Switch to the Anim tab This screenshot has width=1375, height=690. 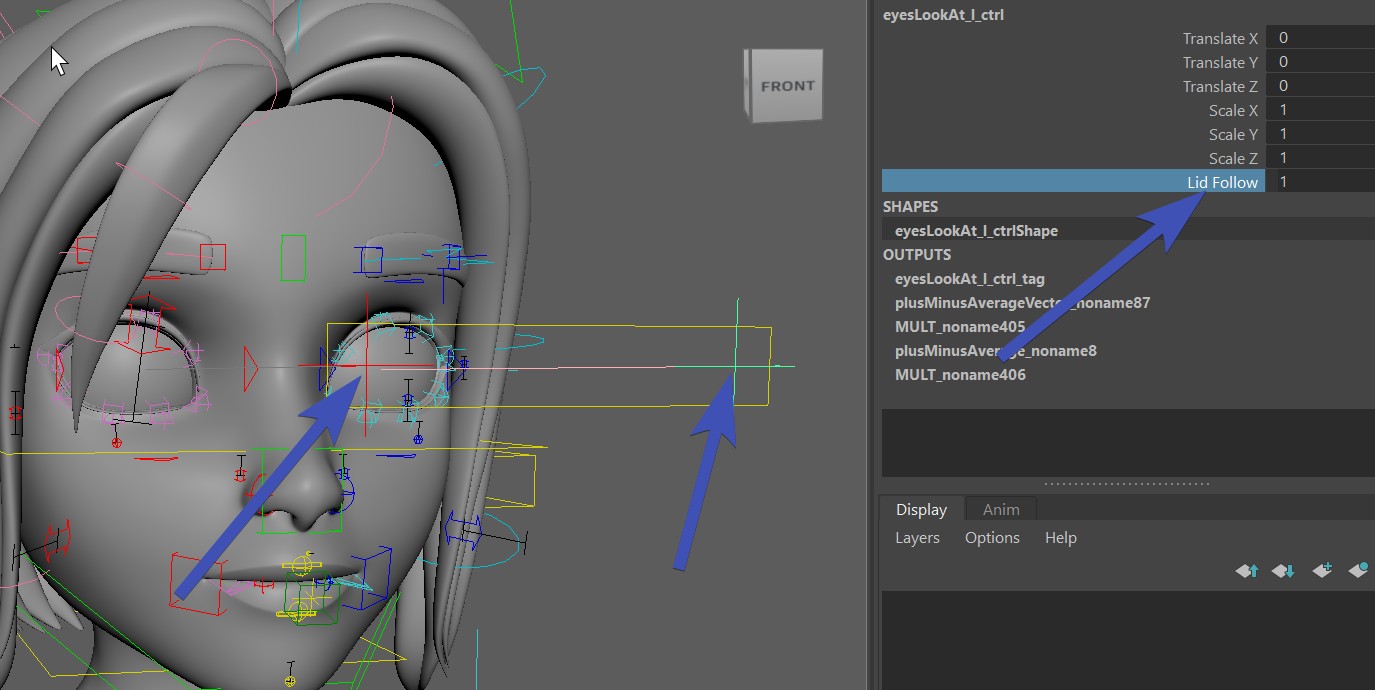1001,509
